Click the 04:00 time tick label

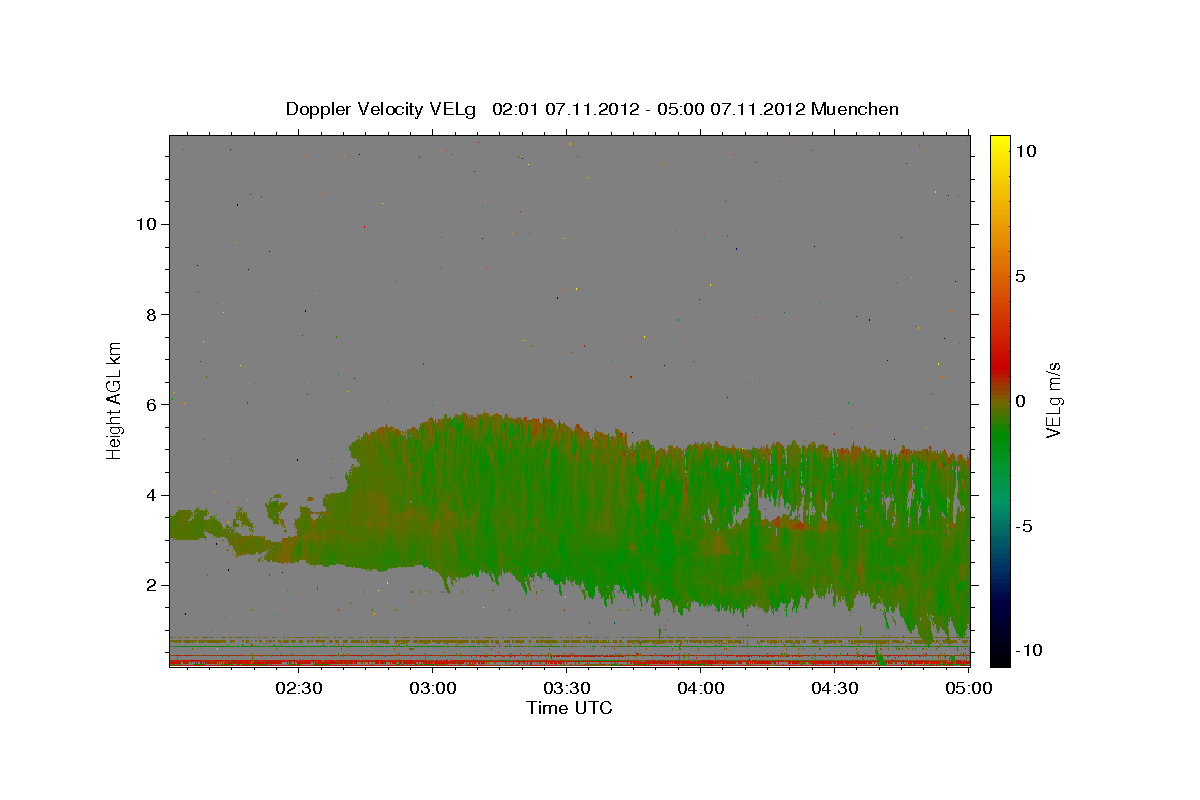[x=701, y=688]
